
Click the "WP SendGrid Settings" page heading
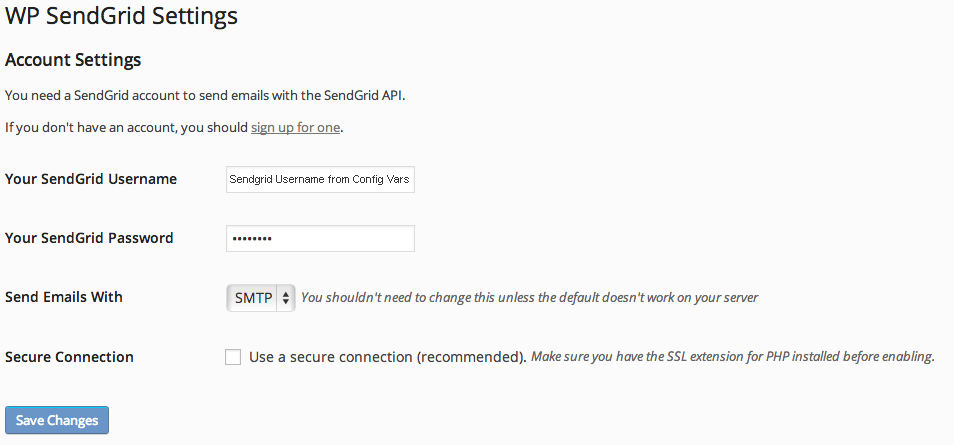point(122,16)
